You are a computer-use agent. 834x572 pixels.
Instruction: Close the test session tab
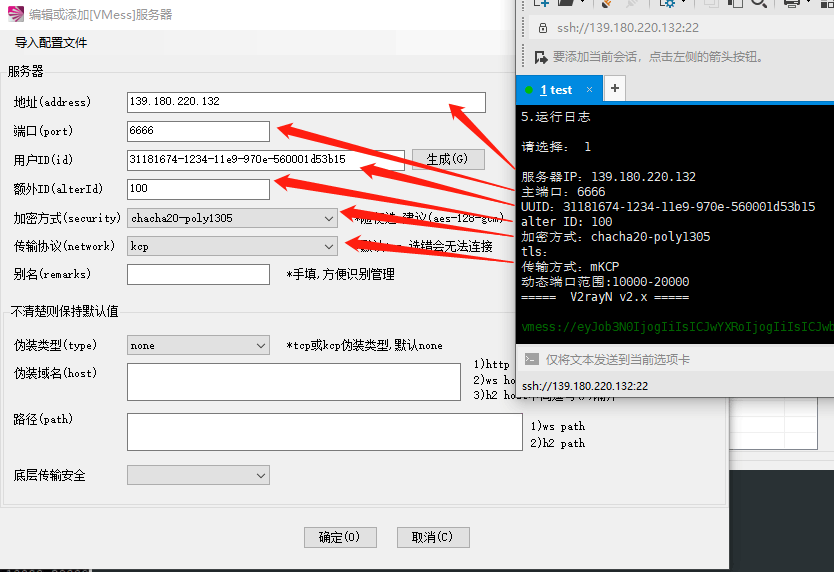pyautogui.click(x=590, y=89)
